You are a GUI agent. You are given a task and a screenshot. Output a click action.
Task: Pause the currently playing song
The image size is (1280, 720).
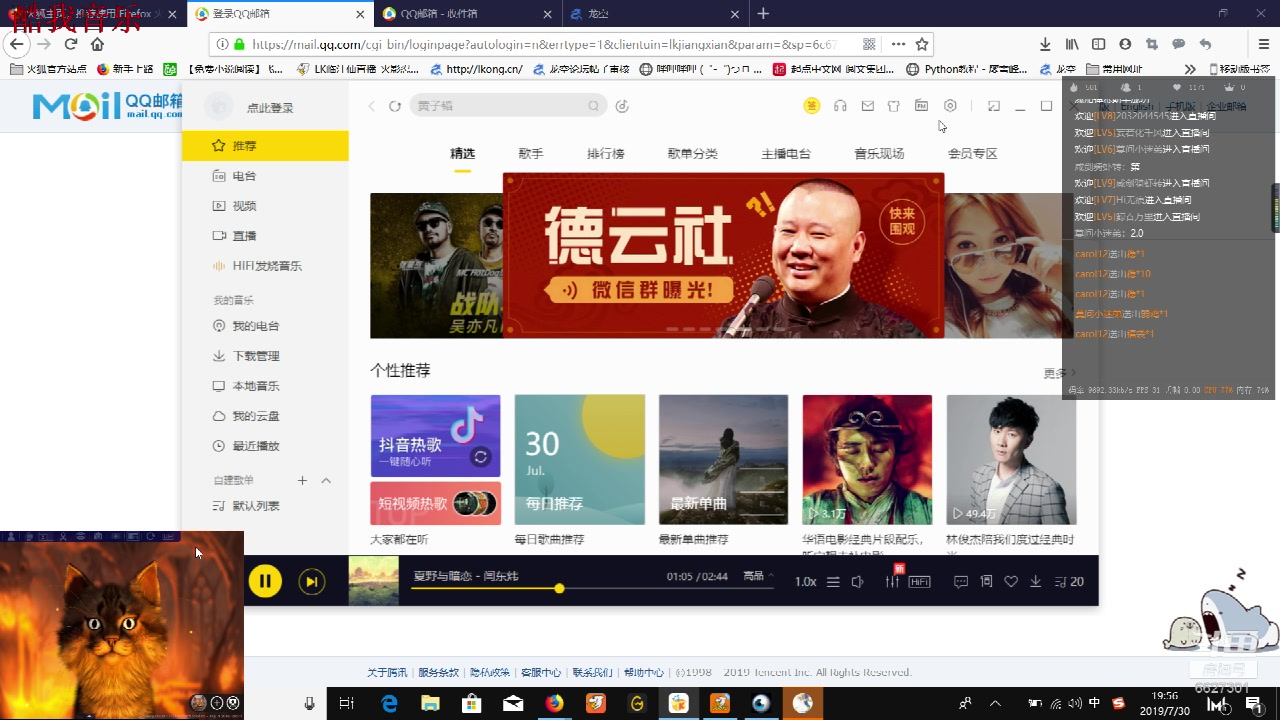(x=265, y=581)
